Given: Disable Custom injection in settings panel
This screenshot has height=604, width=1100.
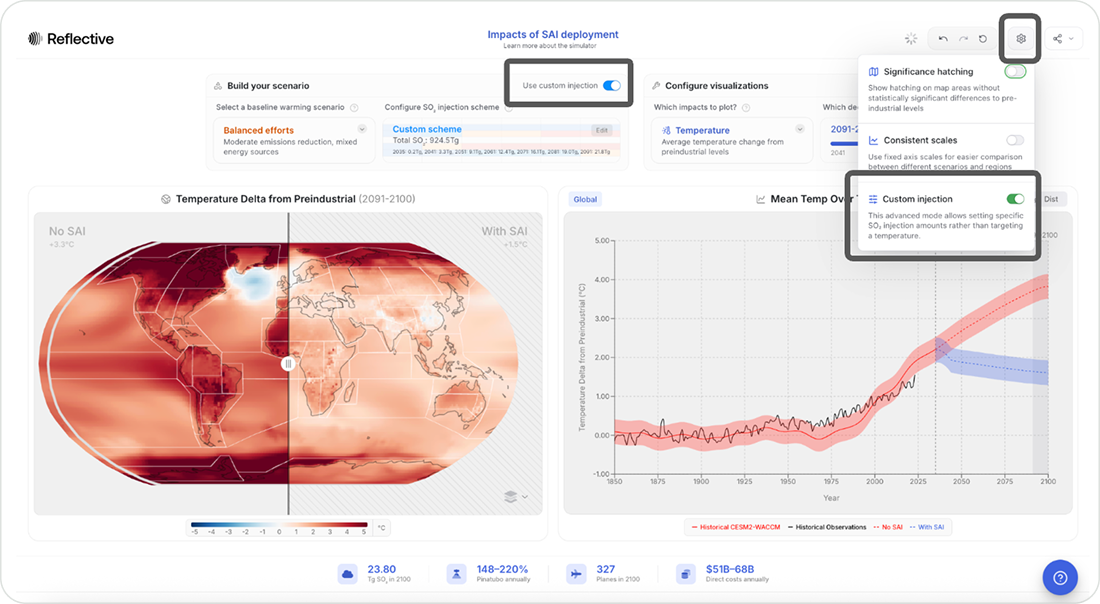Looking at the screenshot, I should click(1015, 199).
